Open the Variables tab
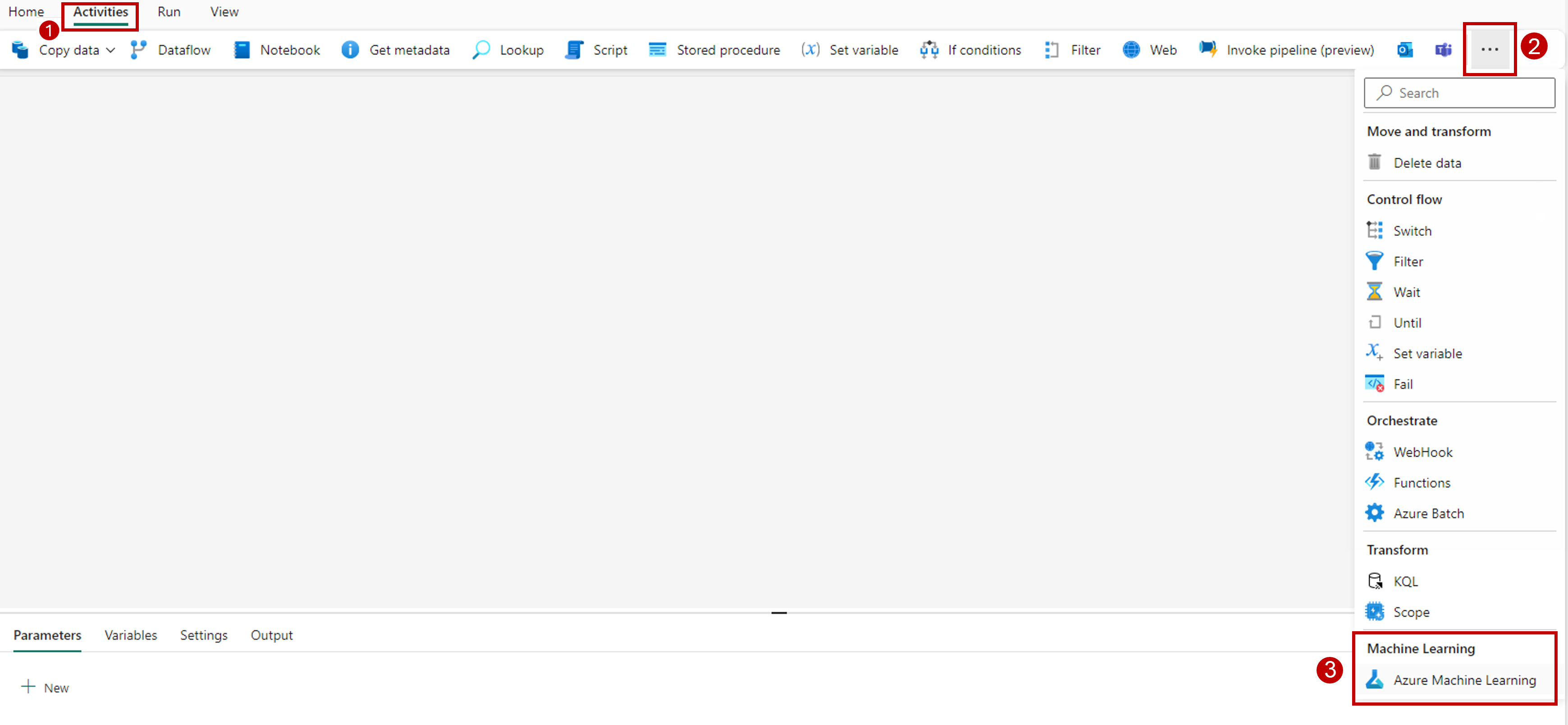 click(130, 635)
